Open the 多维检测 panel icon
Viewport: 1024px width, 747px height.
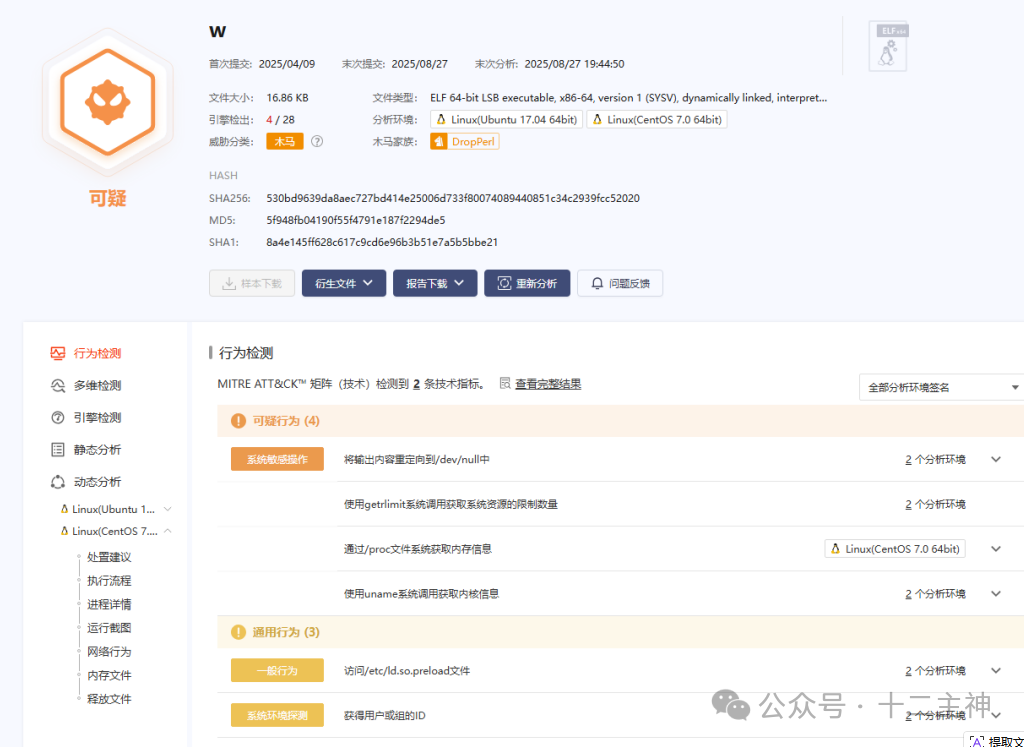pos(57,384)
